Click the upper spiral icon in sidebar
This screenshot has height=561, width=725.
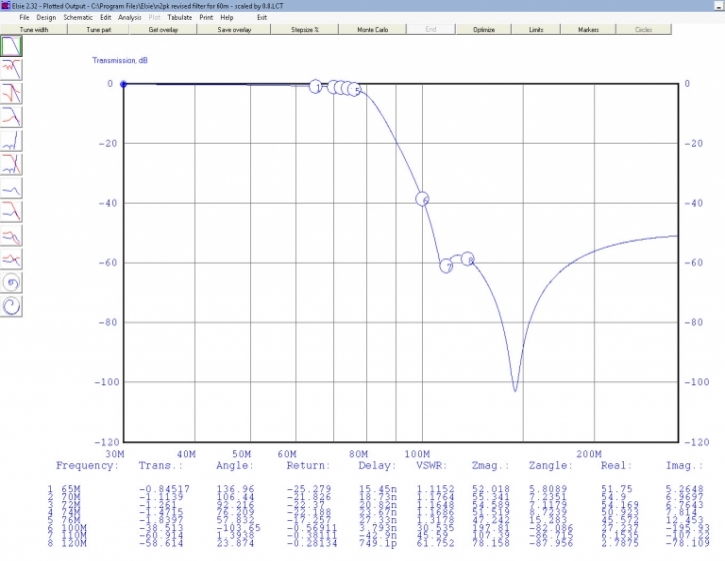click(x=12, y=283)
